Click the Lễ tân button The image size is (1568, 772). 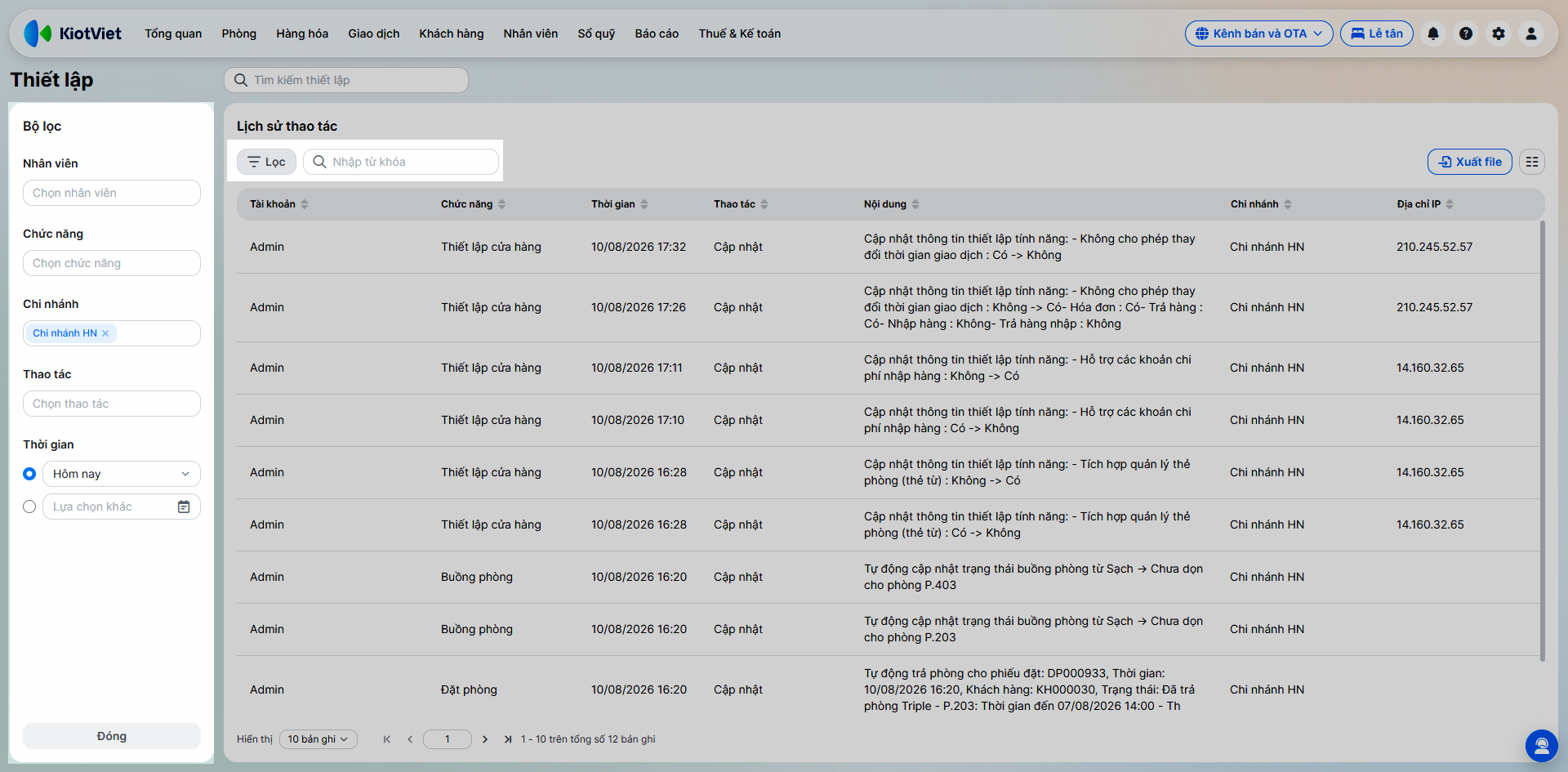coord(1377,33)
